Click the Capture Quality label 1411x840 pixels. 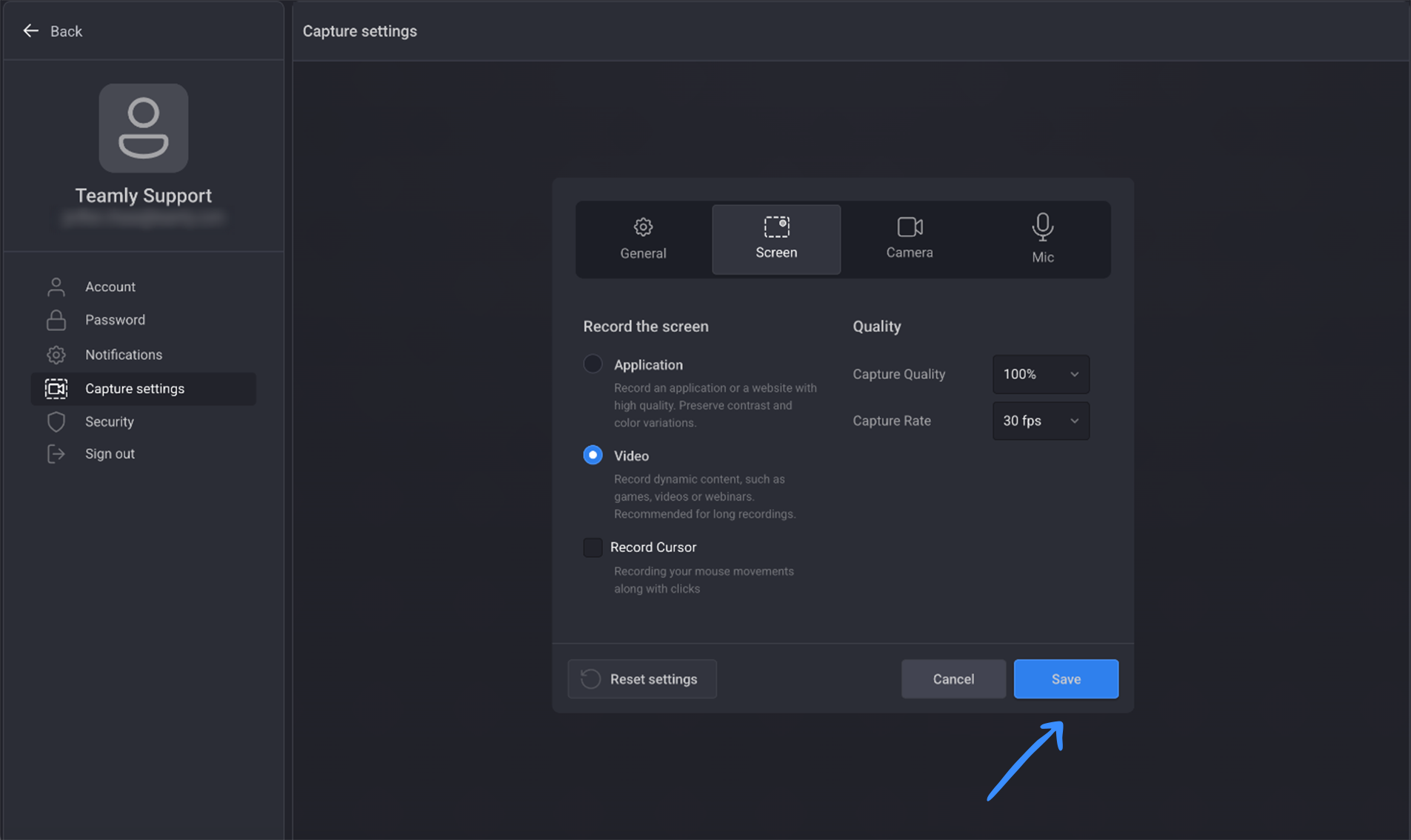(x=898, y=374)
